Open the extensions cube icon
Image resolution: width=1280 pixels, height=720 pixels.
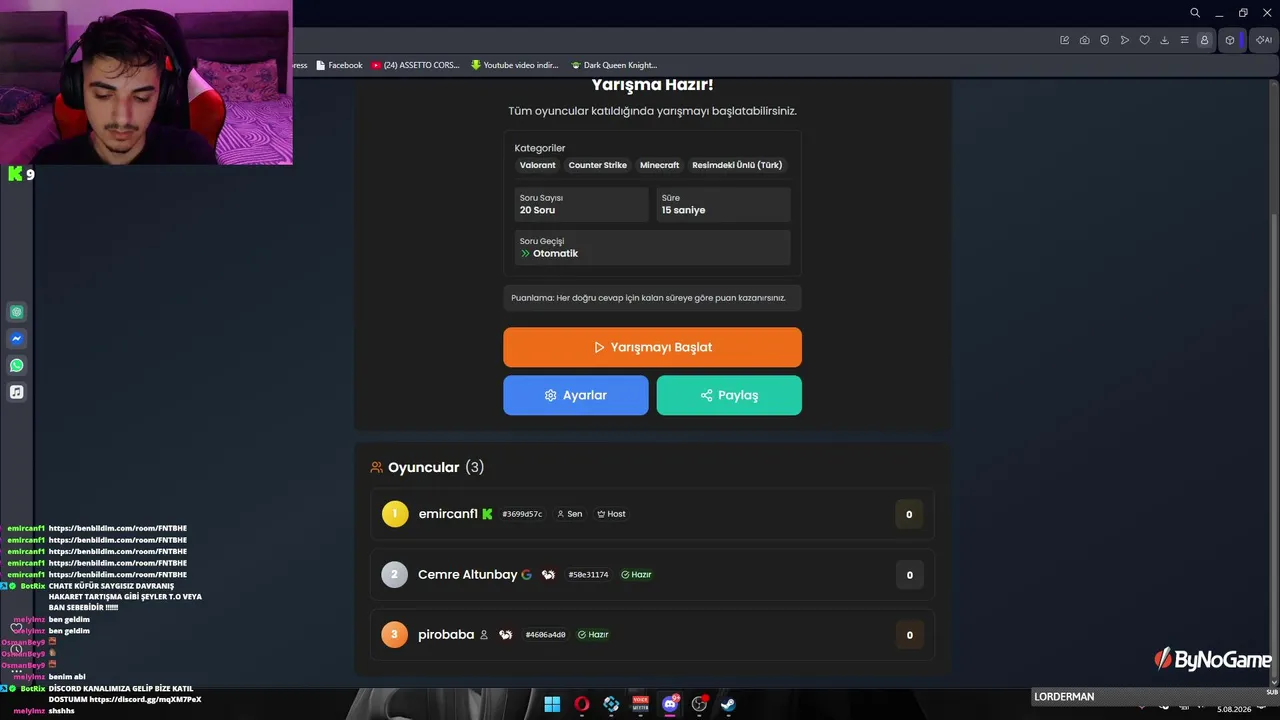pos(1230,40)
